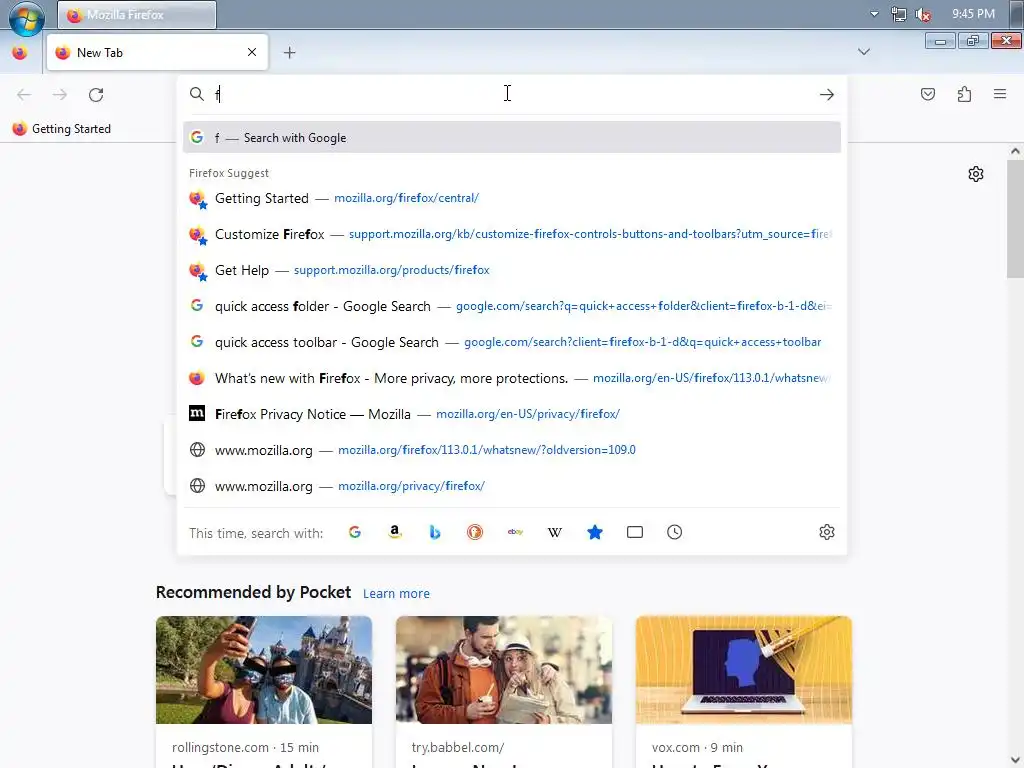Click the Go arrow in address bar
The width and height of the screenshot is (1024, 768).
coord(826,95)
